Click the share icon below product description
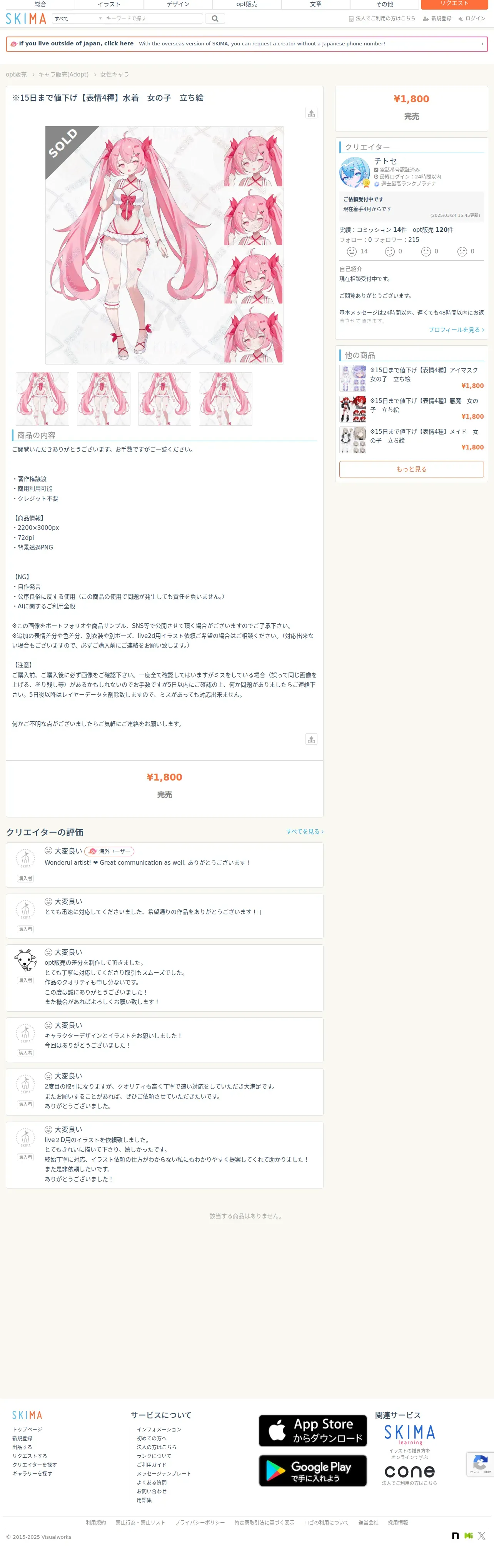 point(311,739)
